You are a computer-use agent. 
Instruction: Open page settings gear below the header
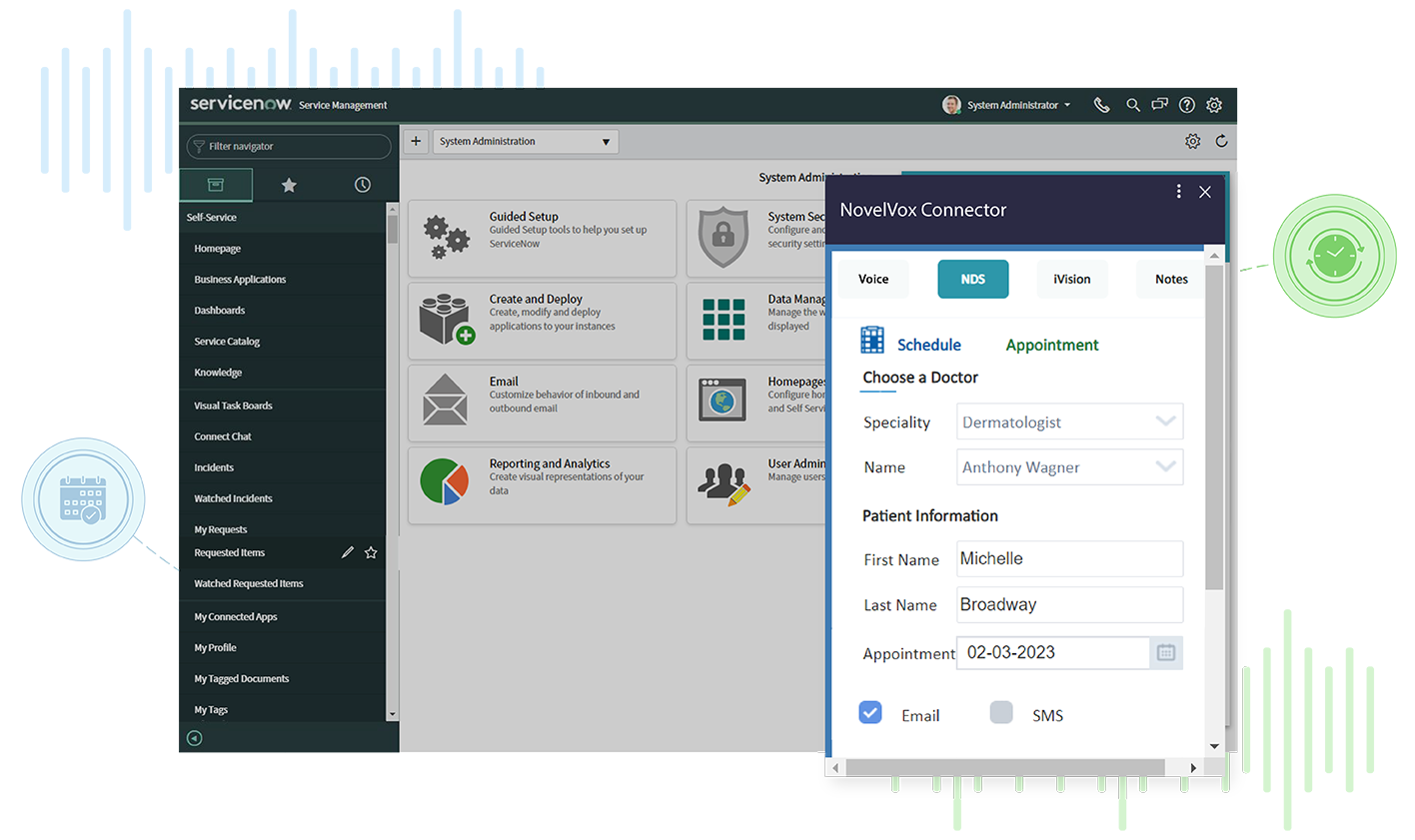point(1192,141)
